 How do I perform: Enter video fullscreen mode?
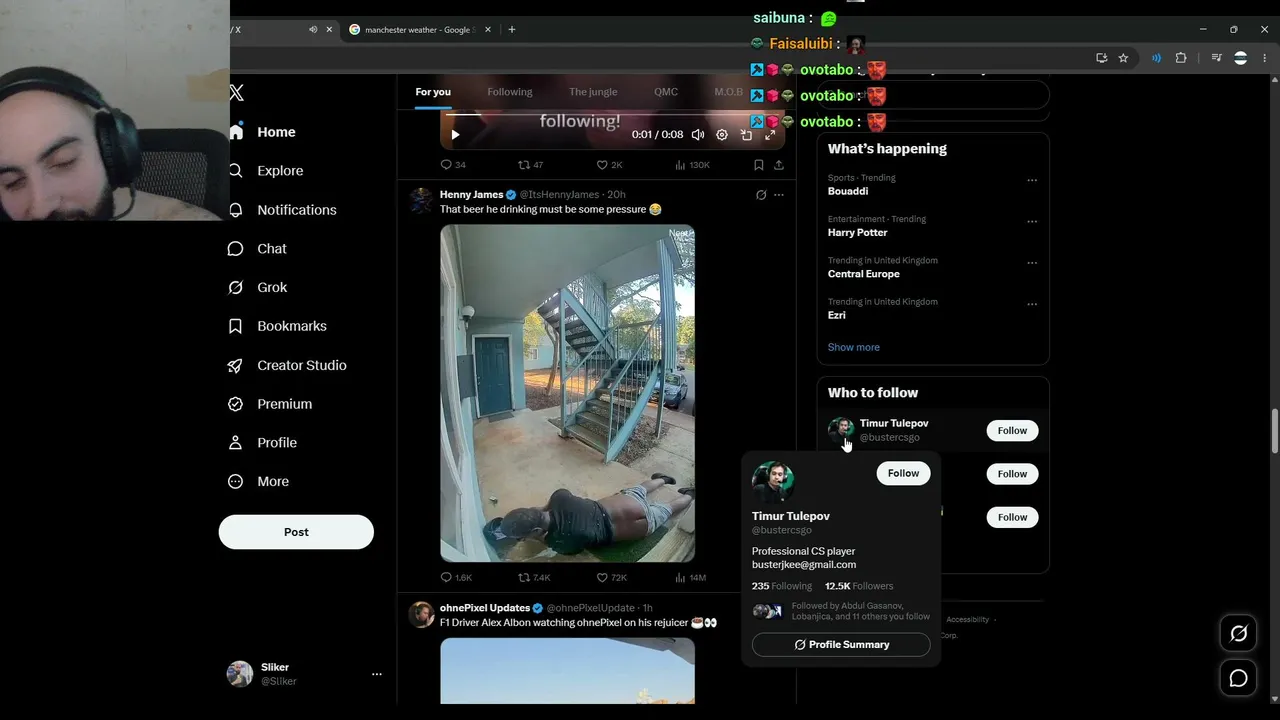coord(770,135)
